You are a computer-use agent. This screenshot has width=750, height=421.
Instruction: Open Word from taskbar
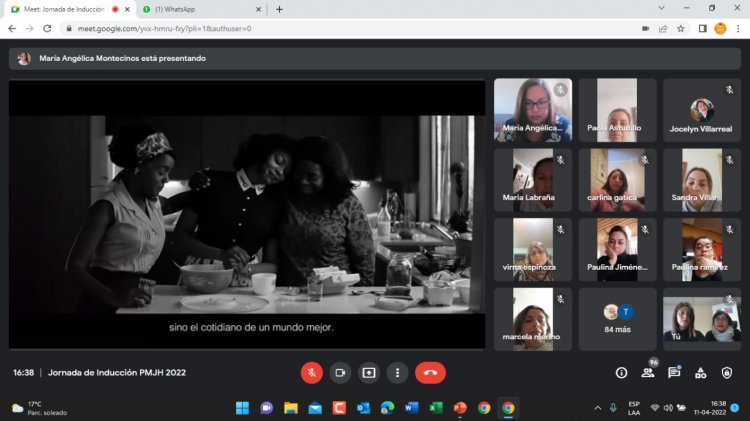coord(411,408)
